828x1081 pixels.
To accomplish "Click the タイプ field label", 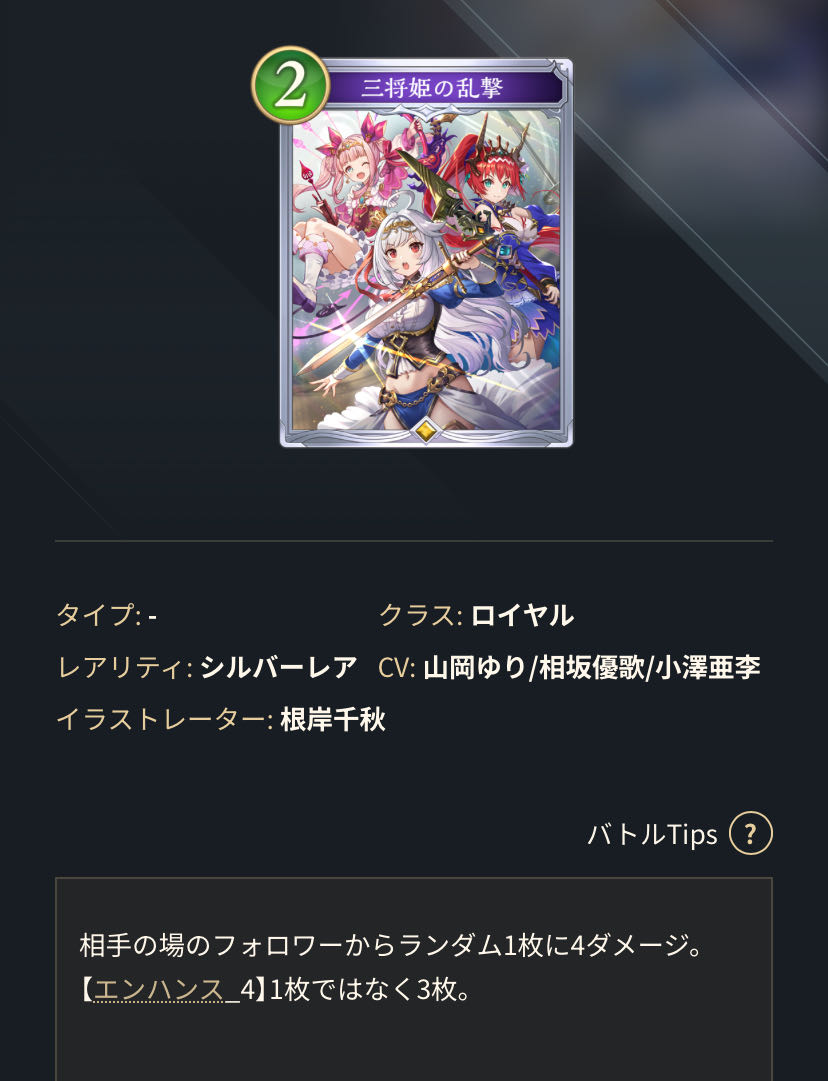I will [99, 615].
